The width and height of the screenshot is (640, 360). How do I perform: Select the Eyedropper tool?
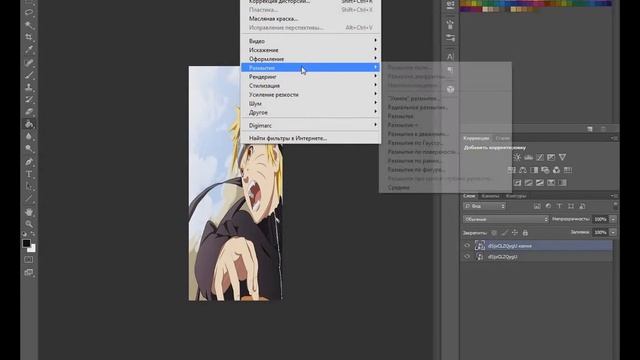click(29, 49)
